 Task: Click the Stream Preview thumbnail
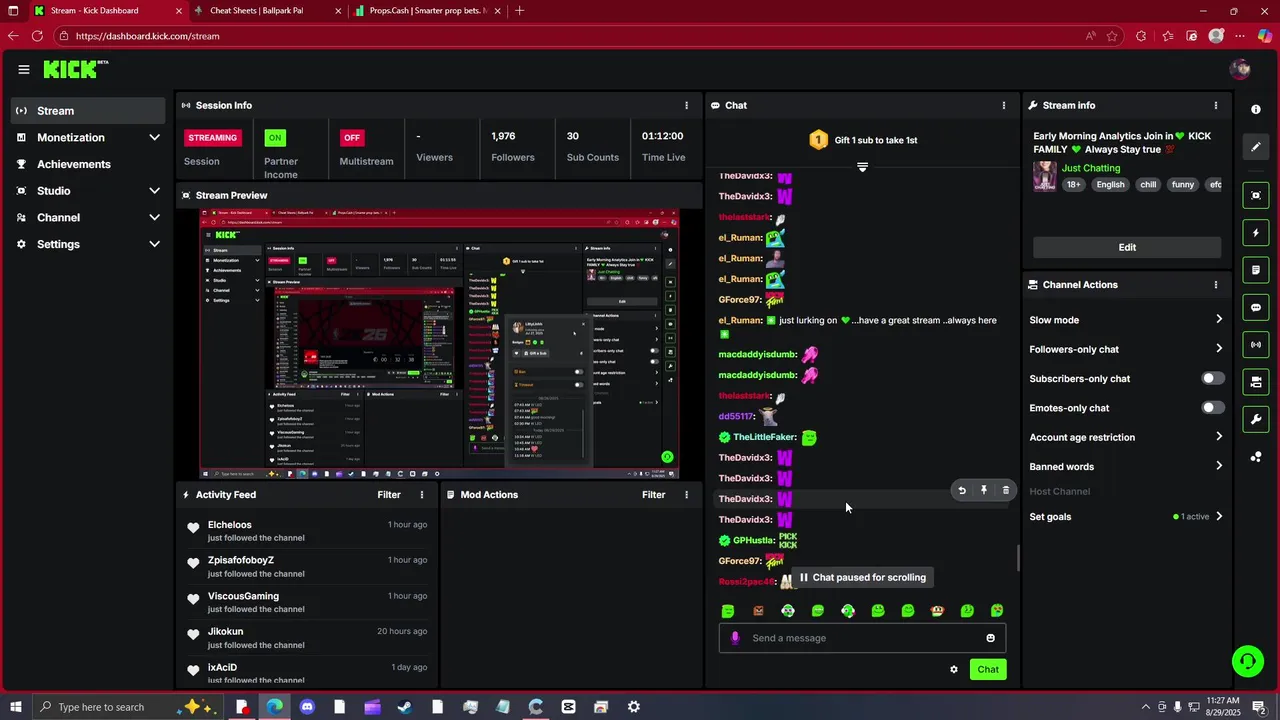(x=439, y=343)
